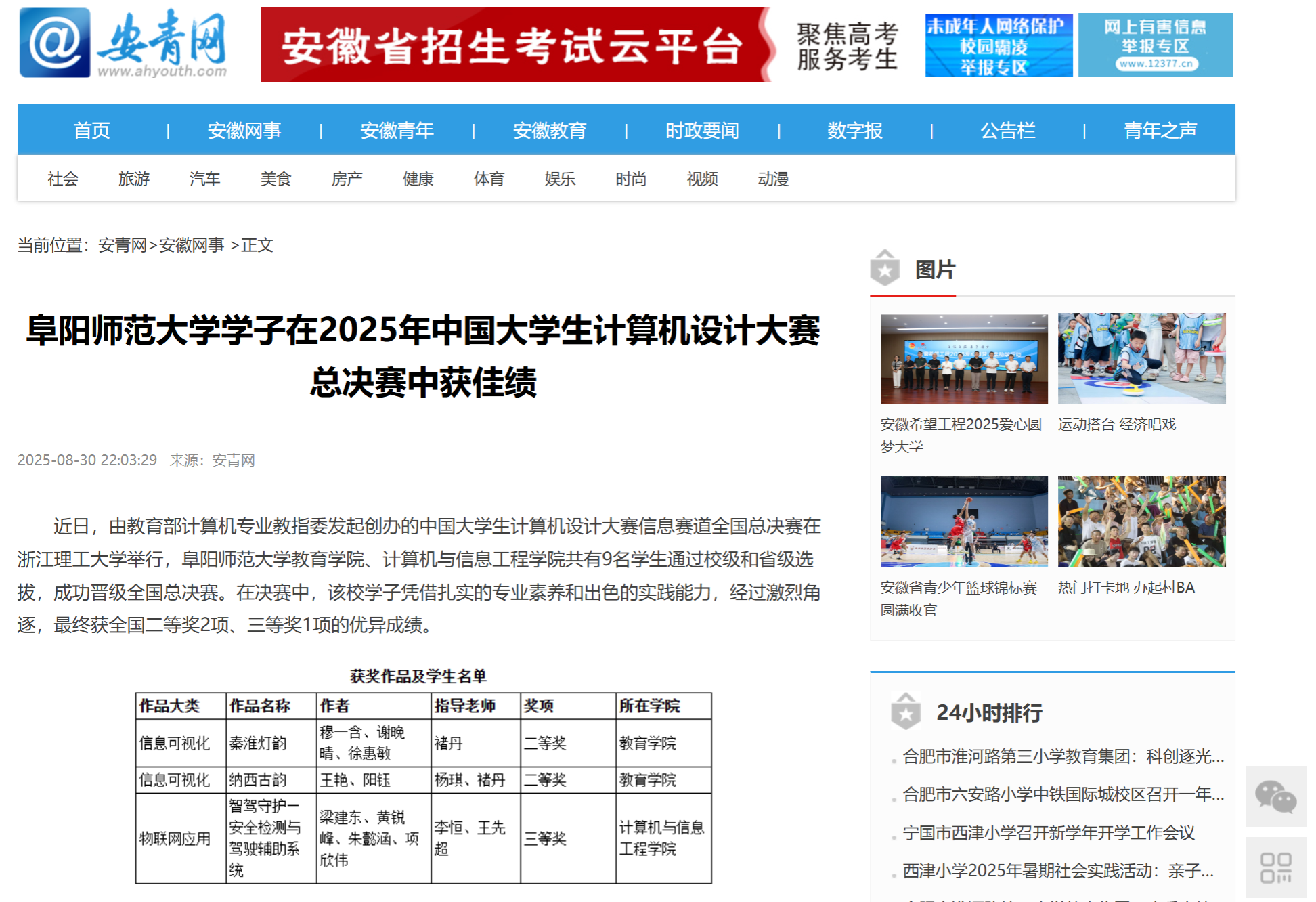Open 青年之声 navigation item
Viewport: 1316px width, 902px height.
coord(1160,130)
